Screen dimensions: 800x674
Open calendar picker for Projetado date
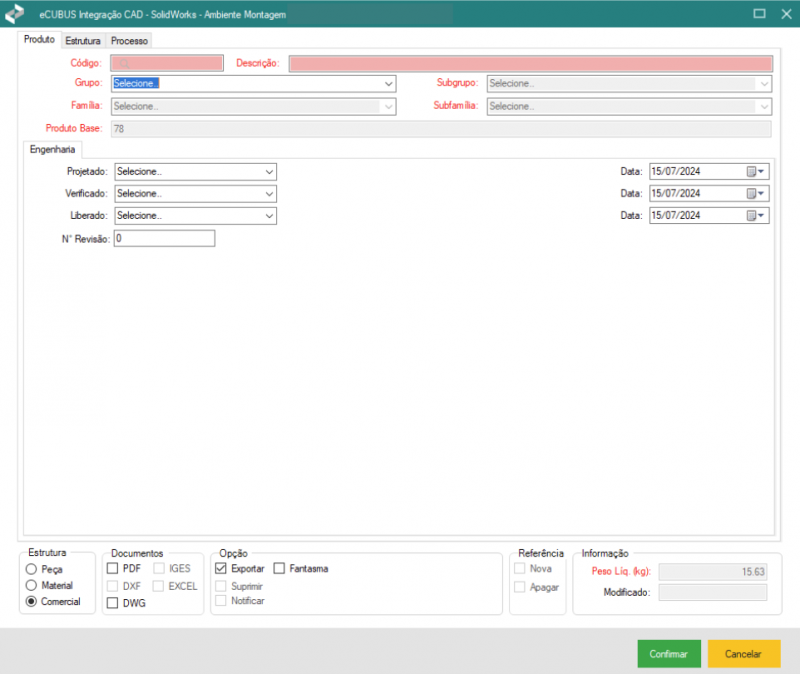756,172
